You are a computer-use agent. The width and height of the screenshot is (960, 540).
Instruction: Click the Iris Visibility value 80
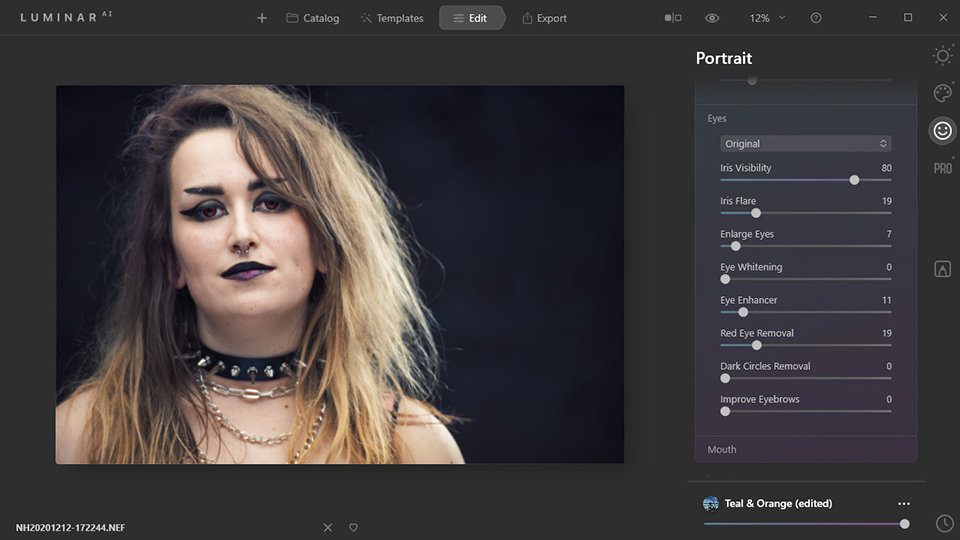pos(886,168)
